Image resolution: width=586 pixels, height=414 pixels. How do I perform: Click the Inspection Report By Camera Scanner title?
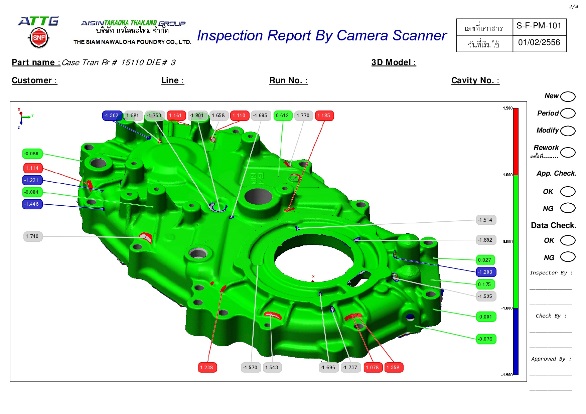point(321,35)
